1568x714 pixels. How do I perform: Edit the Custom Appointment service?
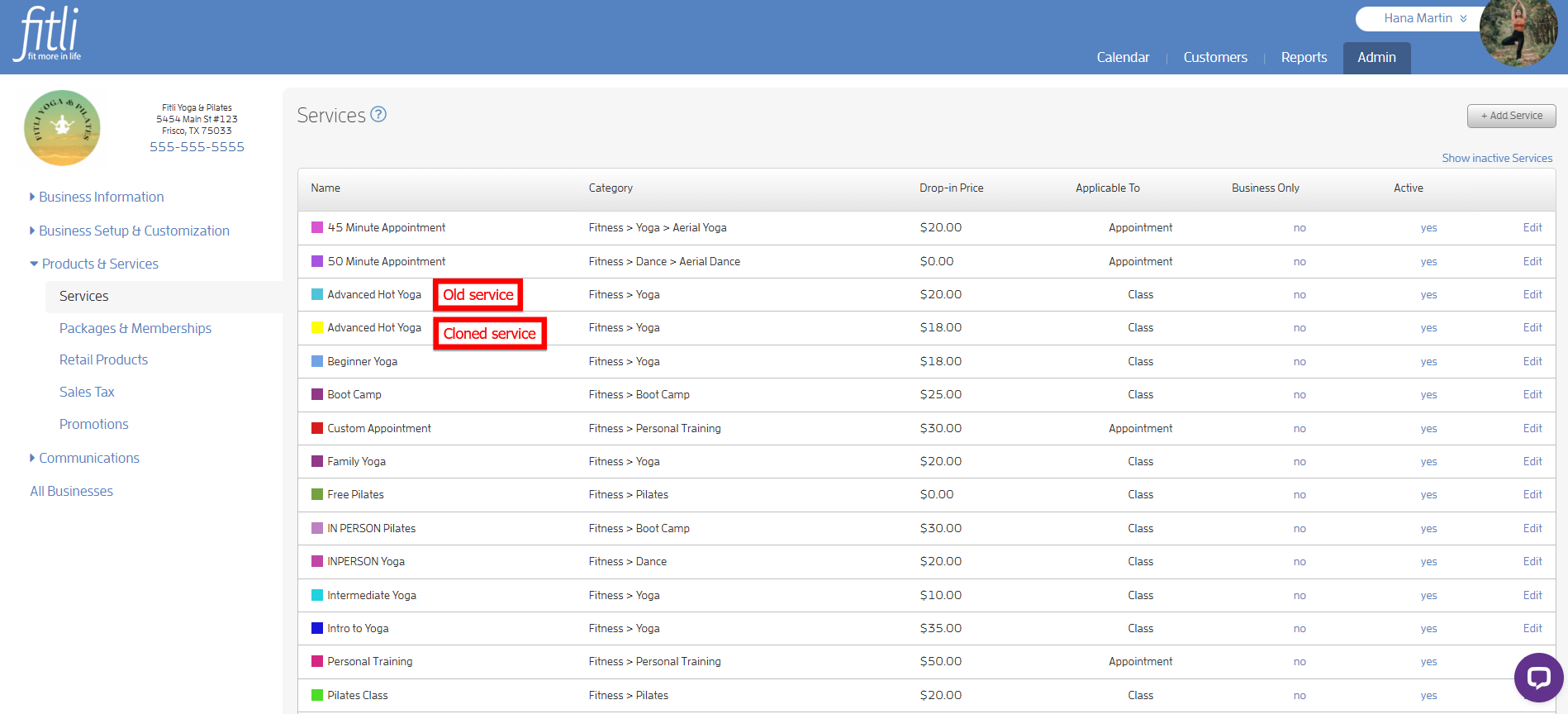tap(1532, 428)
